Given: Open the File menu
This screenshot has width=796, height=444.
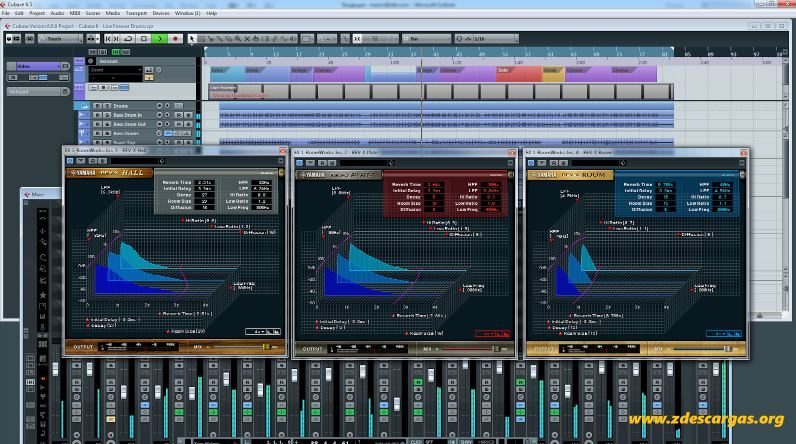Looking at the screenshot, I should [6, 13].
